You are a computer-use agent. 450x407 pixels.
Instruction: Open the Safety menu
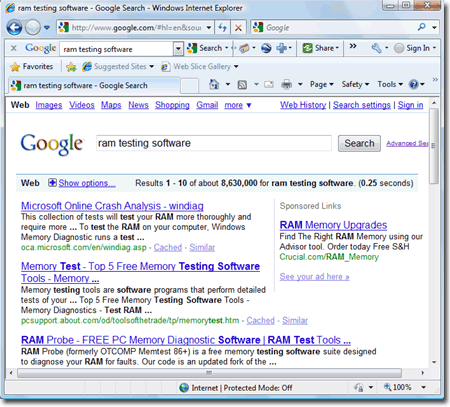(x=355, y=84)
